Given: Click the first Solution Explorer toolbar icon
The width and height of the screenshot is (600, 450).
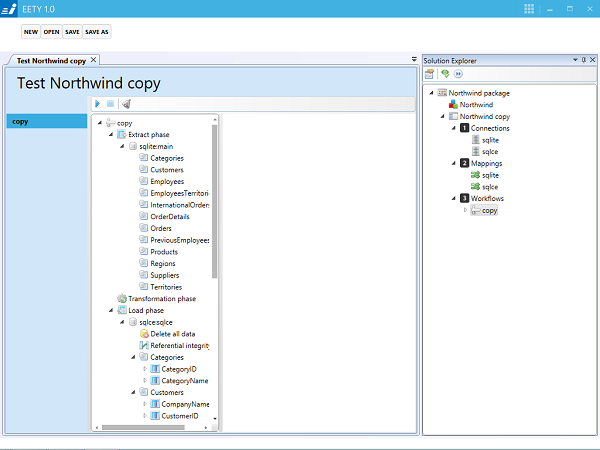Looking at the screenshot, I should pos(429,73).
